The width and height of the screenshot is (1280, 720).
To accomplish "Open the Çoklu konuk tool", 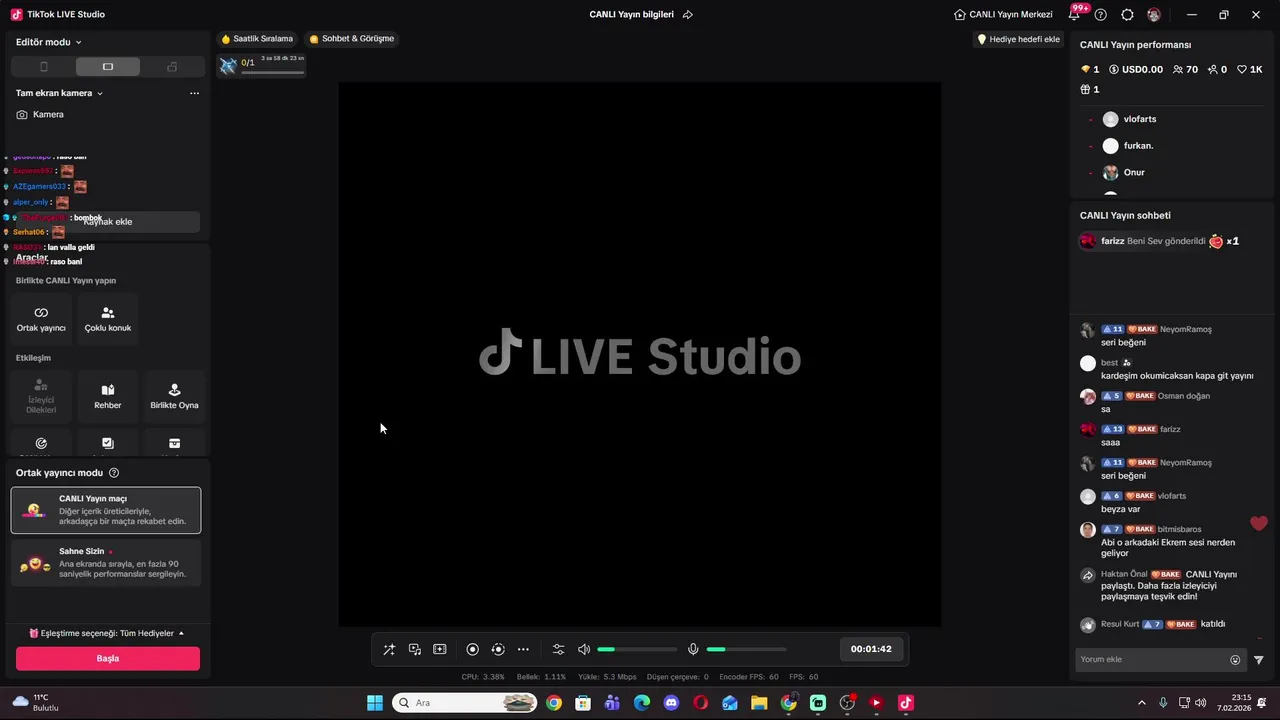I will coord(108,319).
